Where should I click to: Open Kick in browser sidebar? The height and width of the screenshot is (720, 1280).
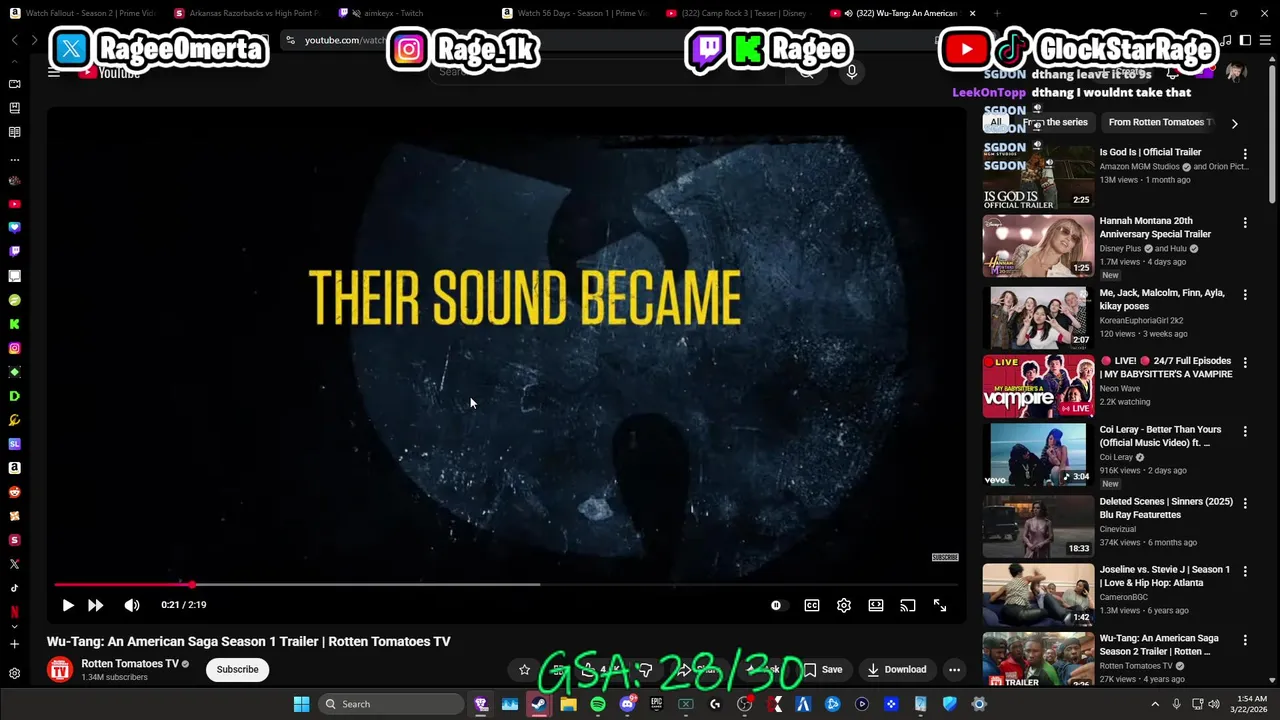point(14,324)
